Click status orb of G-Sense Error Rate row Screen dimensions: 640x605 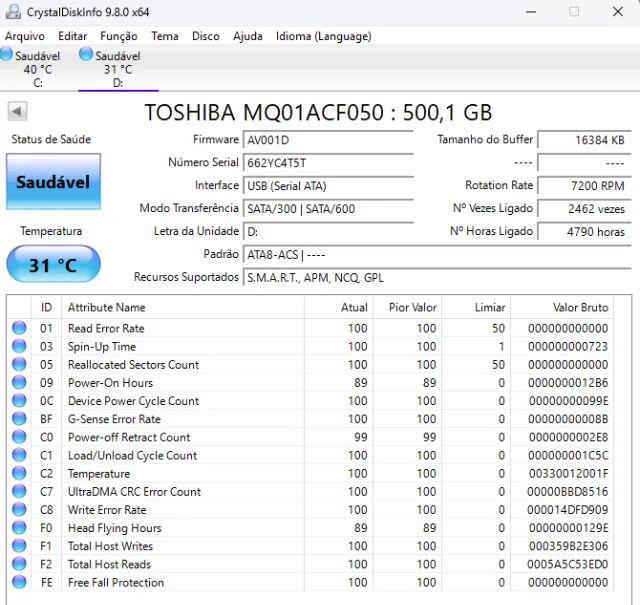click(x=19, y=418)
